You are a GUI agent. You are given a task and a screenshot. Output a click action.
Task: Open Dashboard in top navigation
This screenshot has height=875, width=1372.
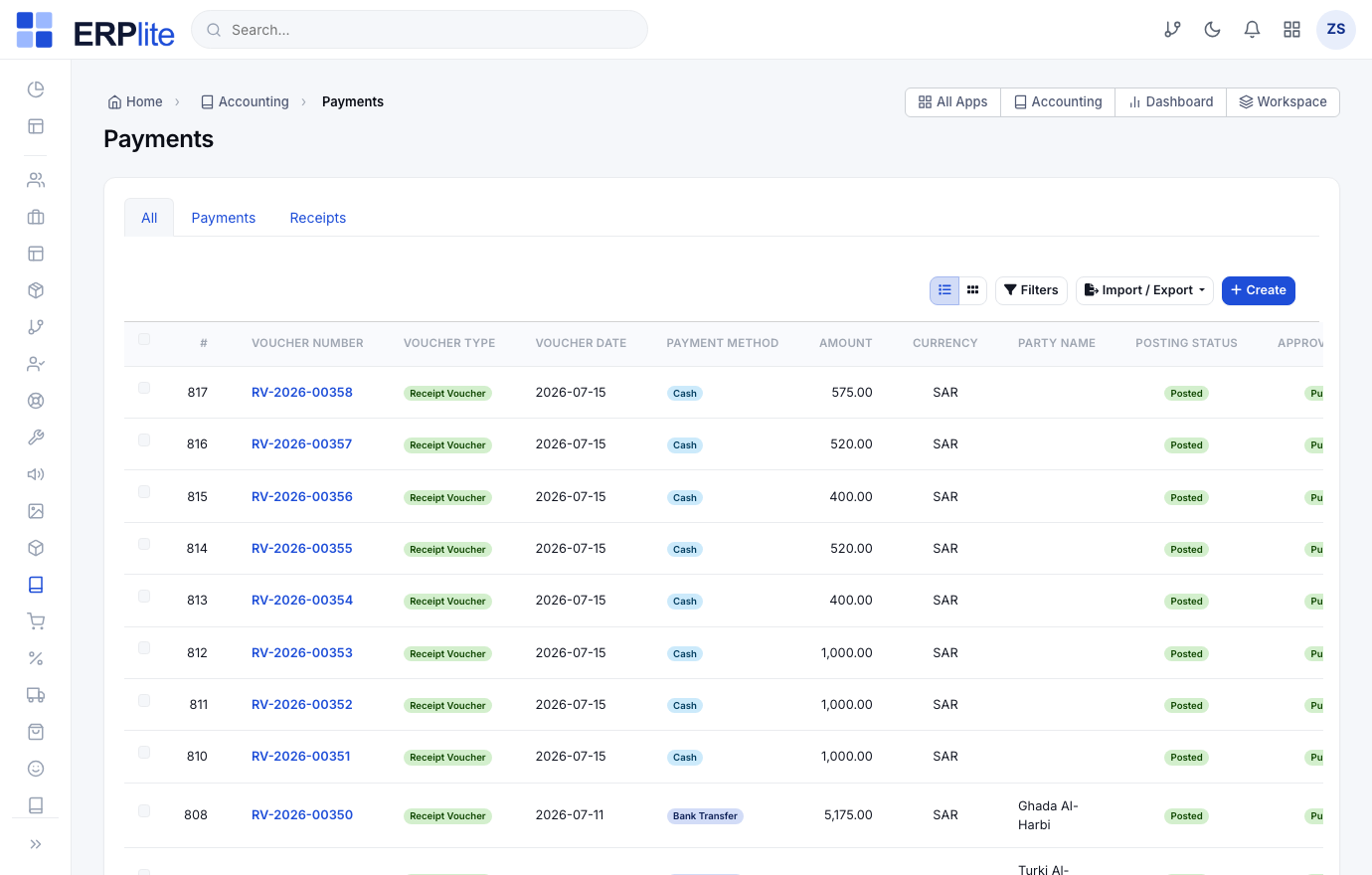1171,102
